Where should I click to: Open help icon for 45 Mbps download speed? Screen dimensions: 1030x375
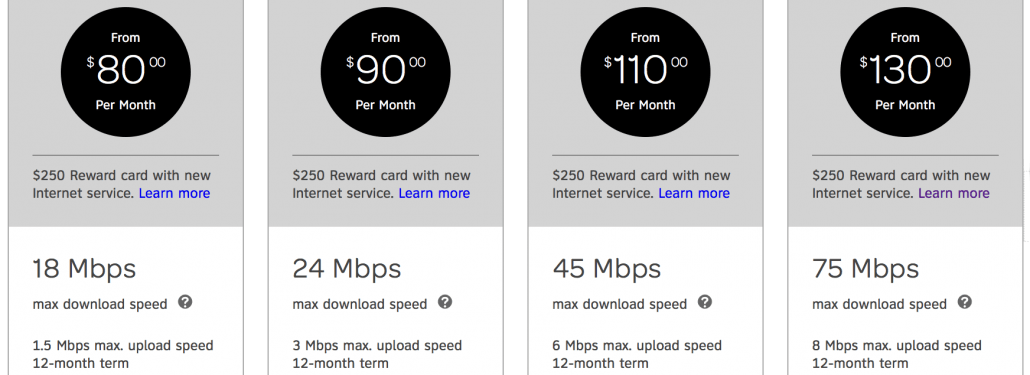click(705, 302)
